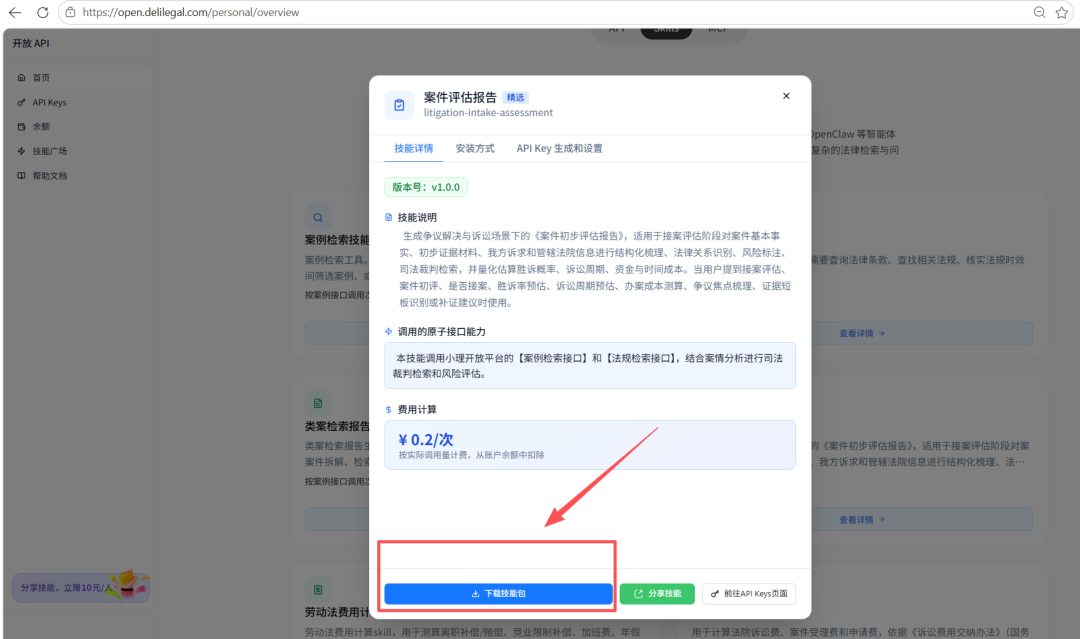Image resolution: width=1080 pixels, height=639 pixels.
Task: Click the 精选 badge
Action: [x=515, y=97]
